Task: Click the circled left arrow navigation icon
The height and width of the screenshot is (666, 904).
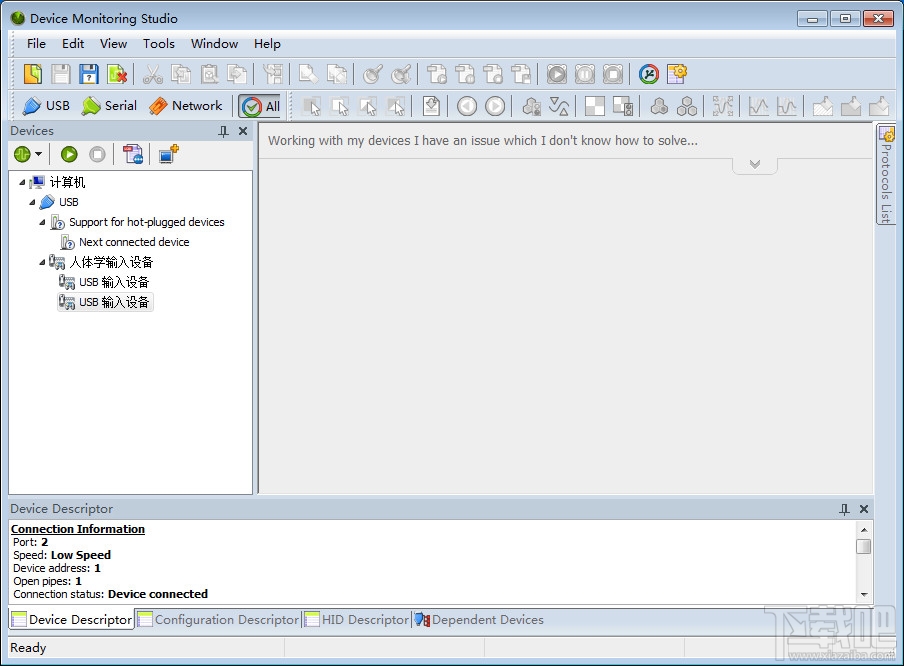Action: tap(467, 106)
